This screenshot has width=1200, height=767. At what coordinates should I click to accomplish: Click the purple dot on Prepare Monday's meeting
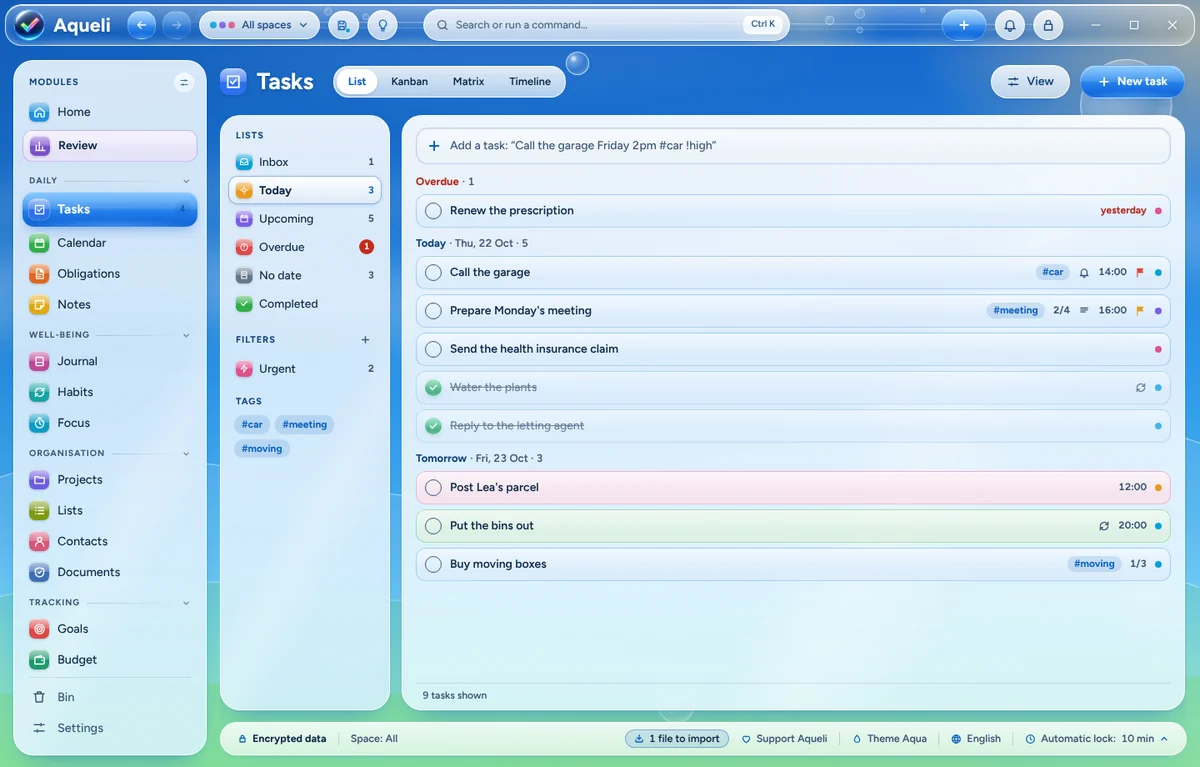pyautogui.click(x=1158, y=311)
